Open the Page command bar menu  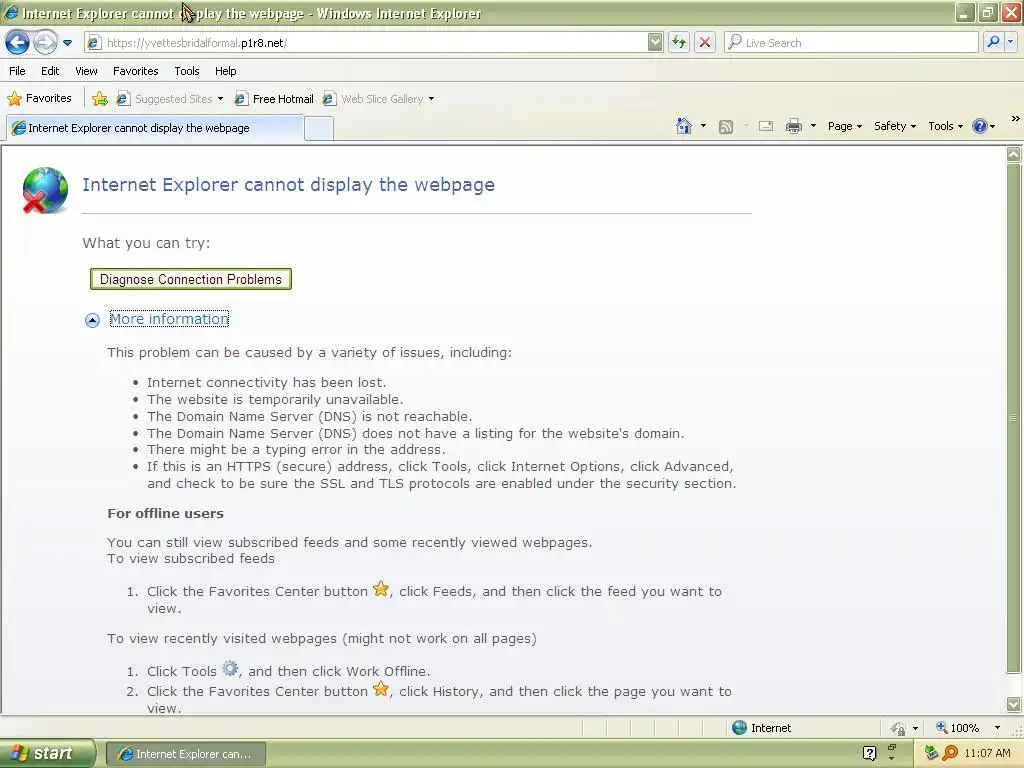pyautogui.click(x=844, y=126)
